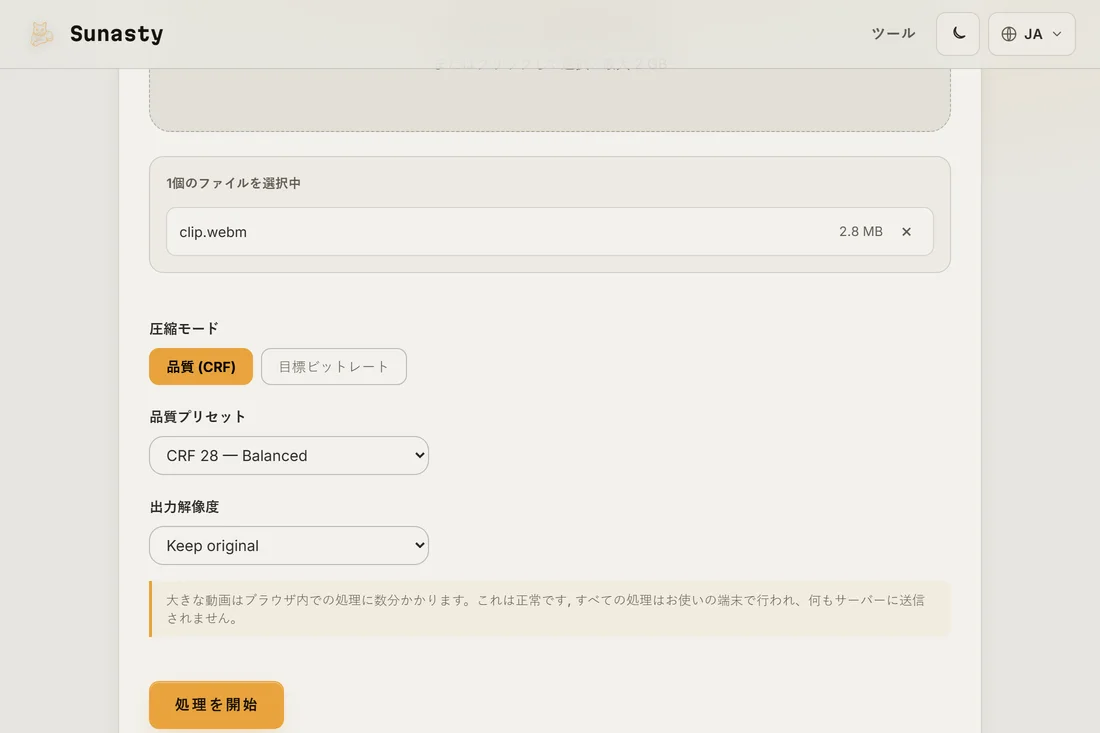
Task: Select the clip.webm file name
Action: pos(213,232)
